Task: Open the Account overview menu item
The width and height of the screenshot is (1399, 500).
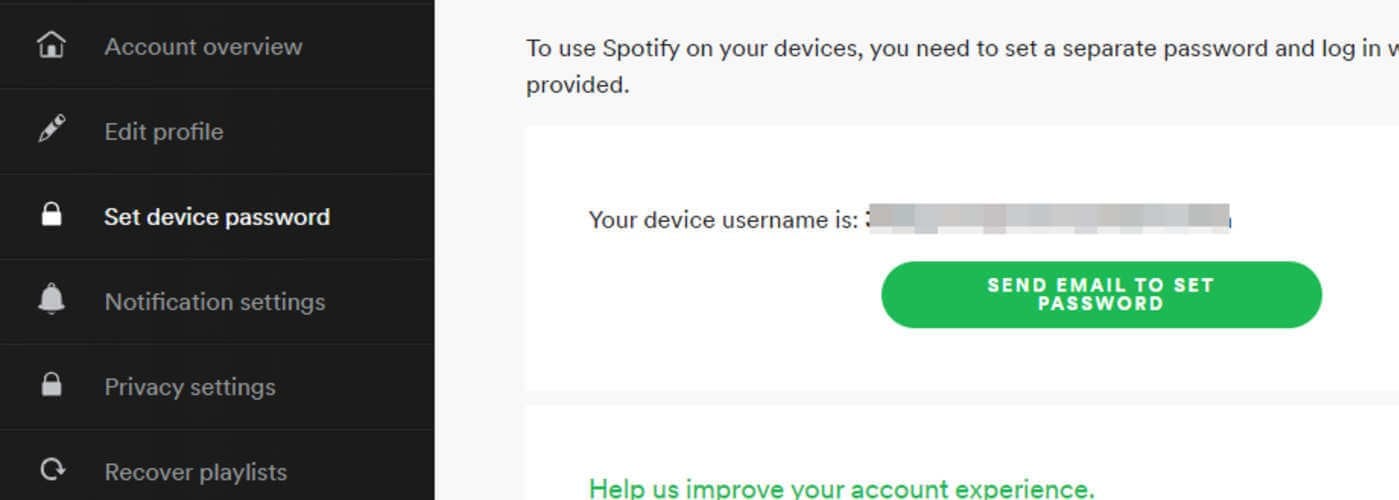Action: pos(203,47)
